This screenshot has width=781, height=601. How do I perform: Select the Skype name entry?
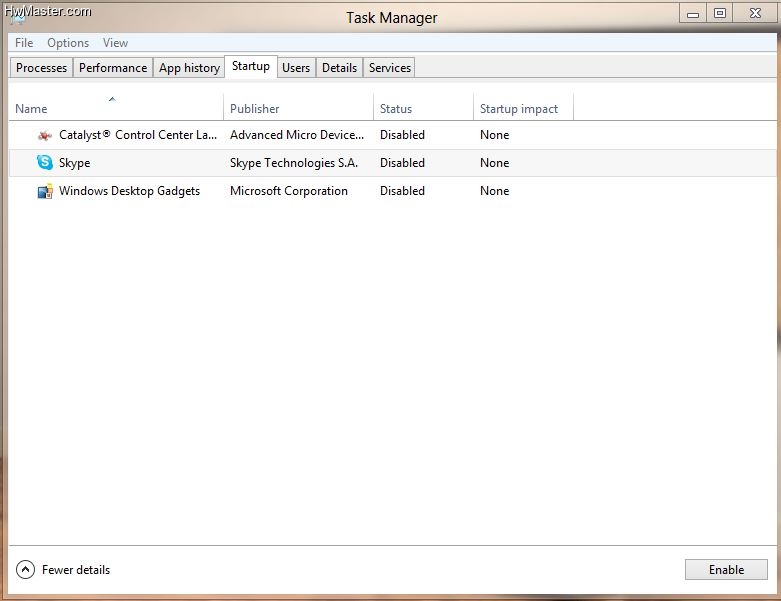click(x=75, y=163)
